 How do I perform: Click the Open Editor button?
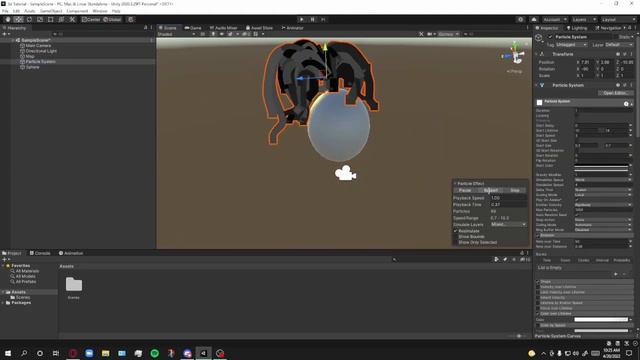[x=615, y=93]
